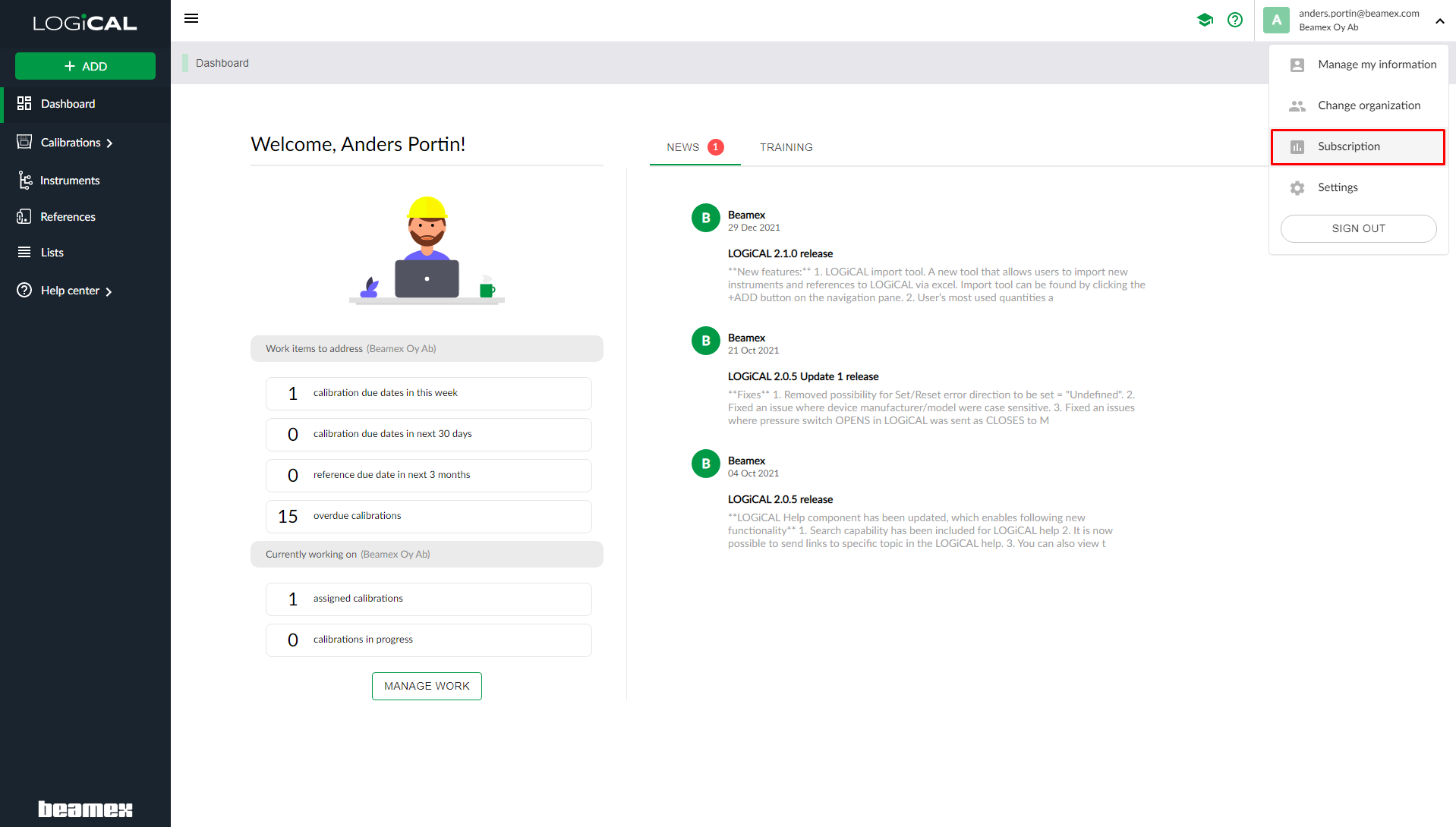Screen dimensions: 1456x827
Task: Open the calibrations in progress item
Action: coord(428,640)
